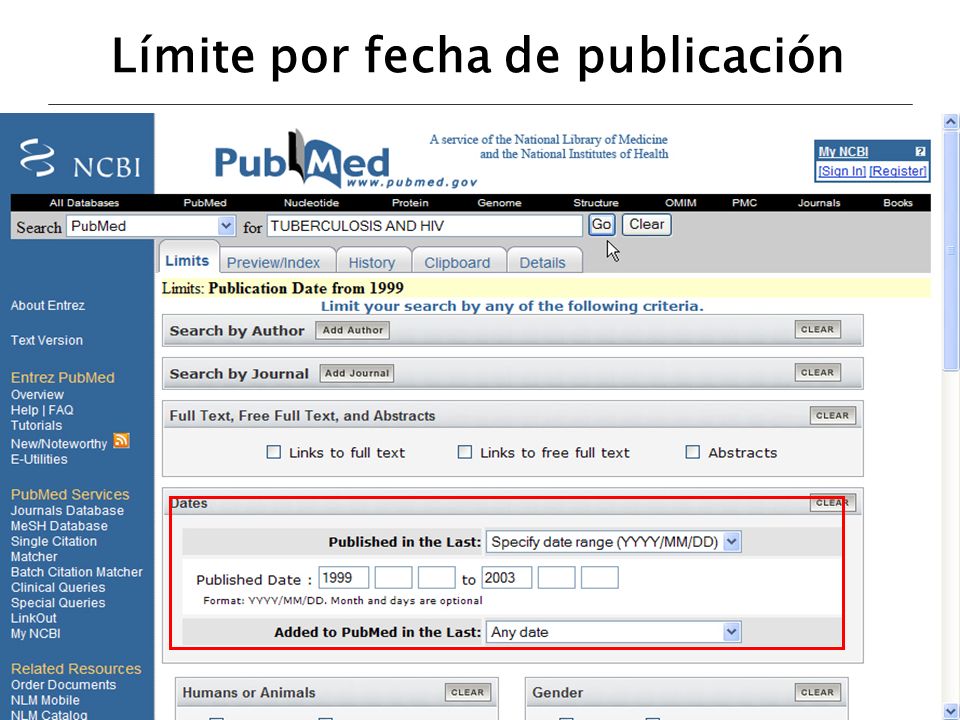This screenshot has height=720, width=960.
Task: Open the Journals Database link
Action: pos(67,511)
